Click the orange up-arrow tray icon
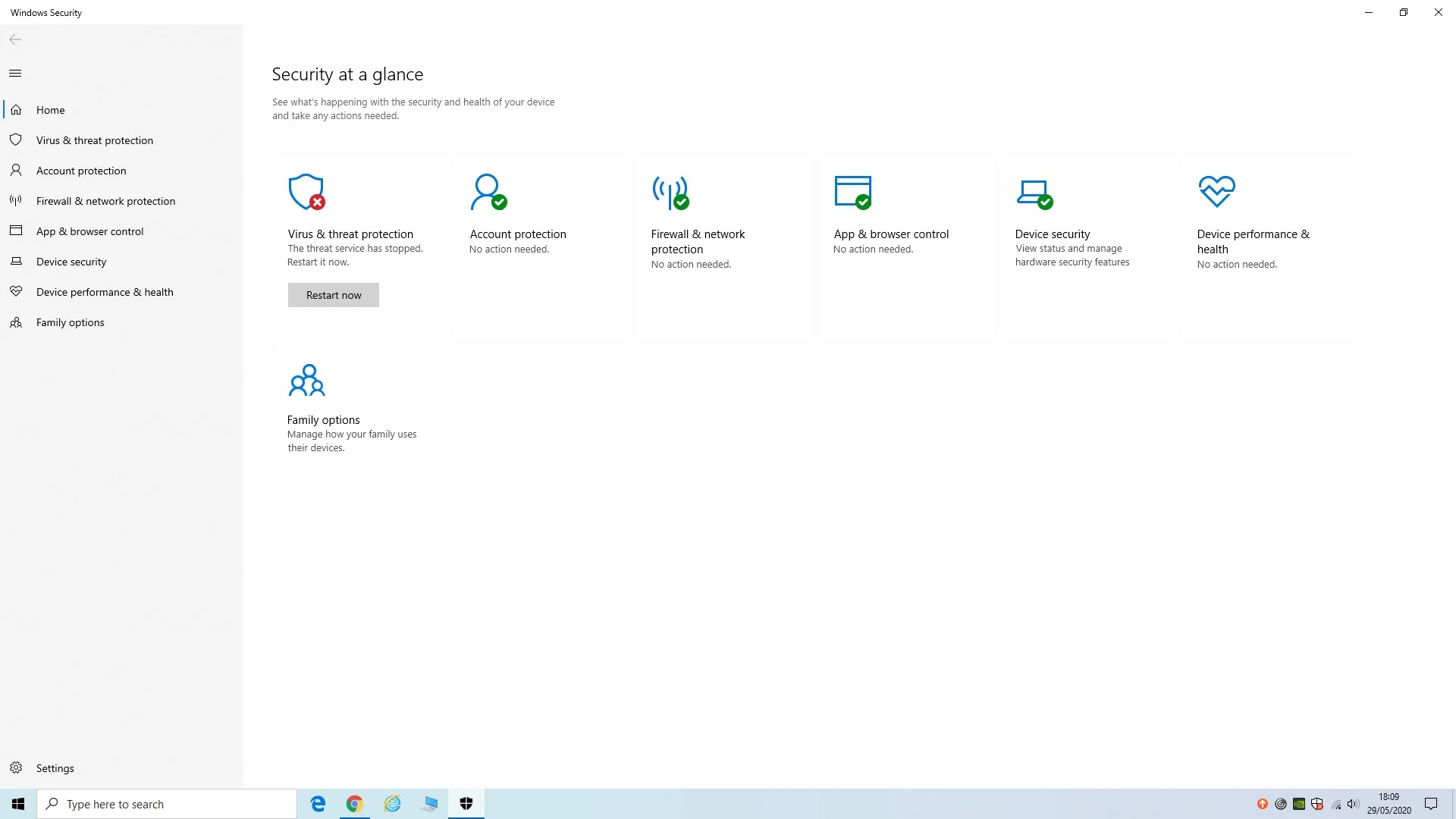 tap(1263, 804)
